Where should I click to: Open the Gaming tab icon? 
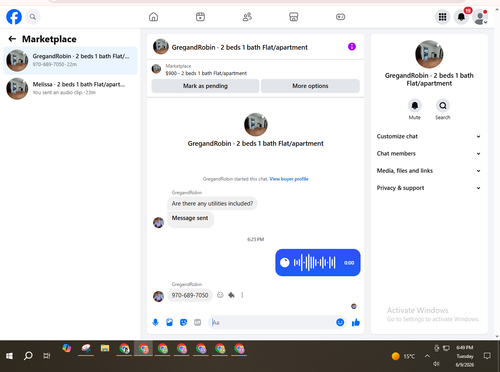[340, 17]
